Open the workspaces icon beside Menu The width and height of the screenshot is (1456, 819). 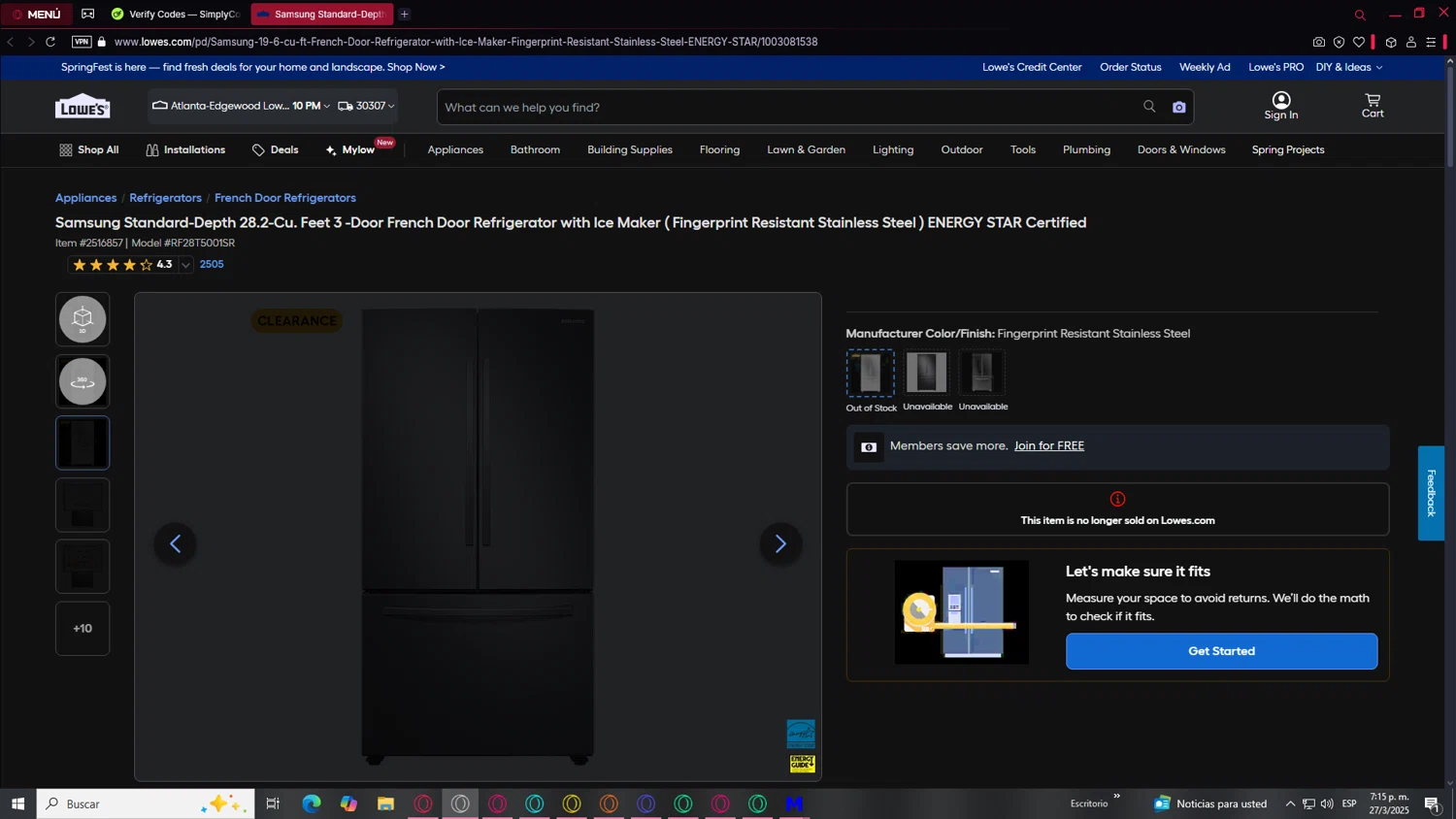[x=88, y=14]
